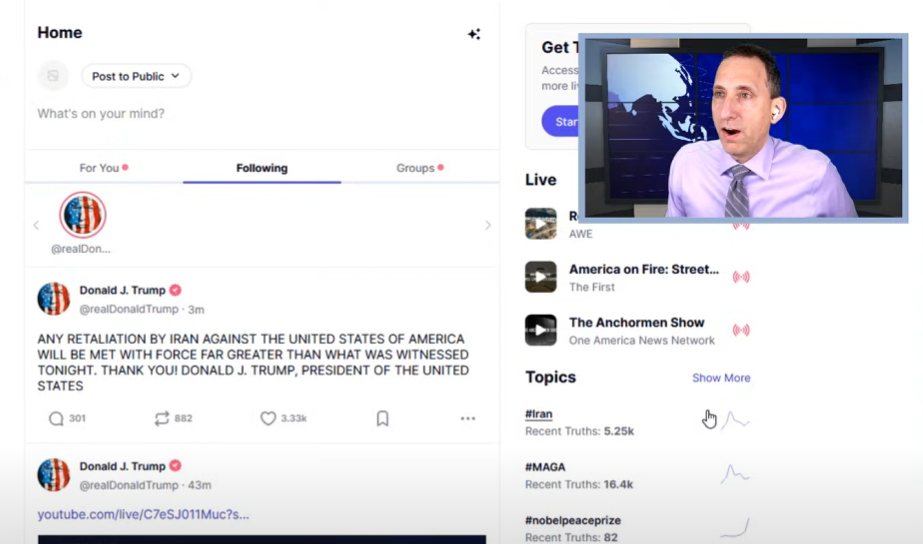Select the Following tab
The width and height of the screenshot is (923, 544).
[262, 168]
